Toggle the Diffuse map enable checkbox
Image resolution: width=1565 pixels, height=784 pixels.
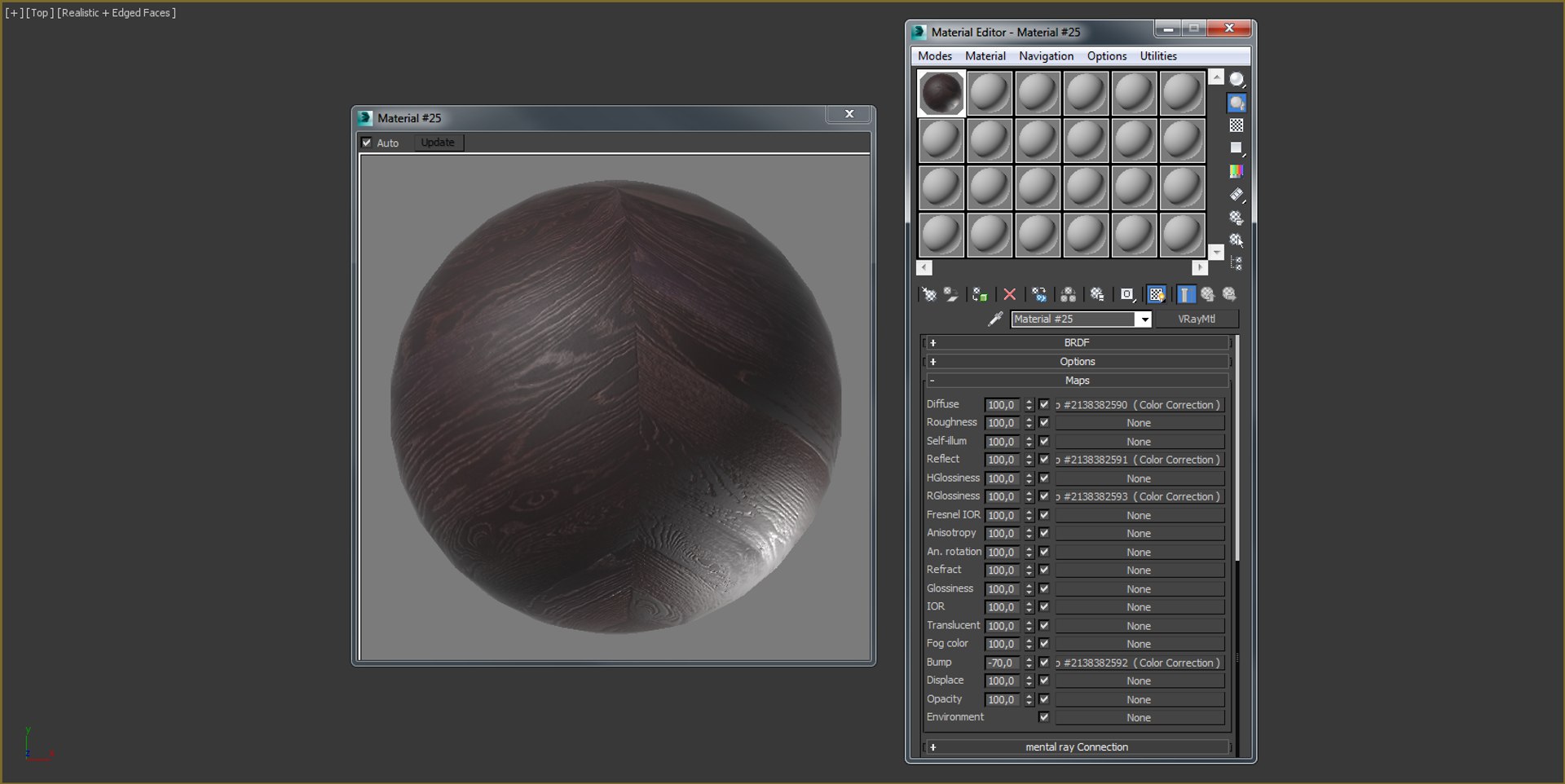[x=1044, y=404]
